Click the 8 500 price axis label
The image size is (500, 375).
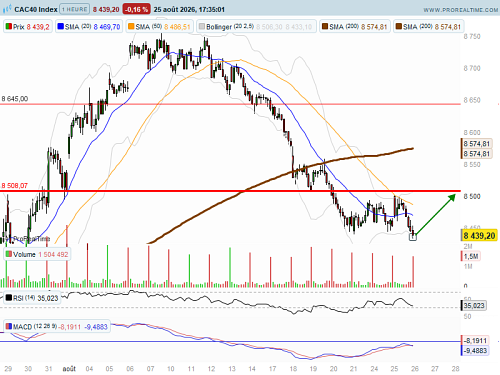point(472,196)
